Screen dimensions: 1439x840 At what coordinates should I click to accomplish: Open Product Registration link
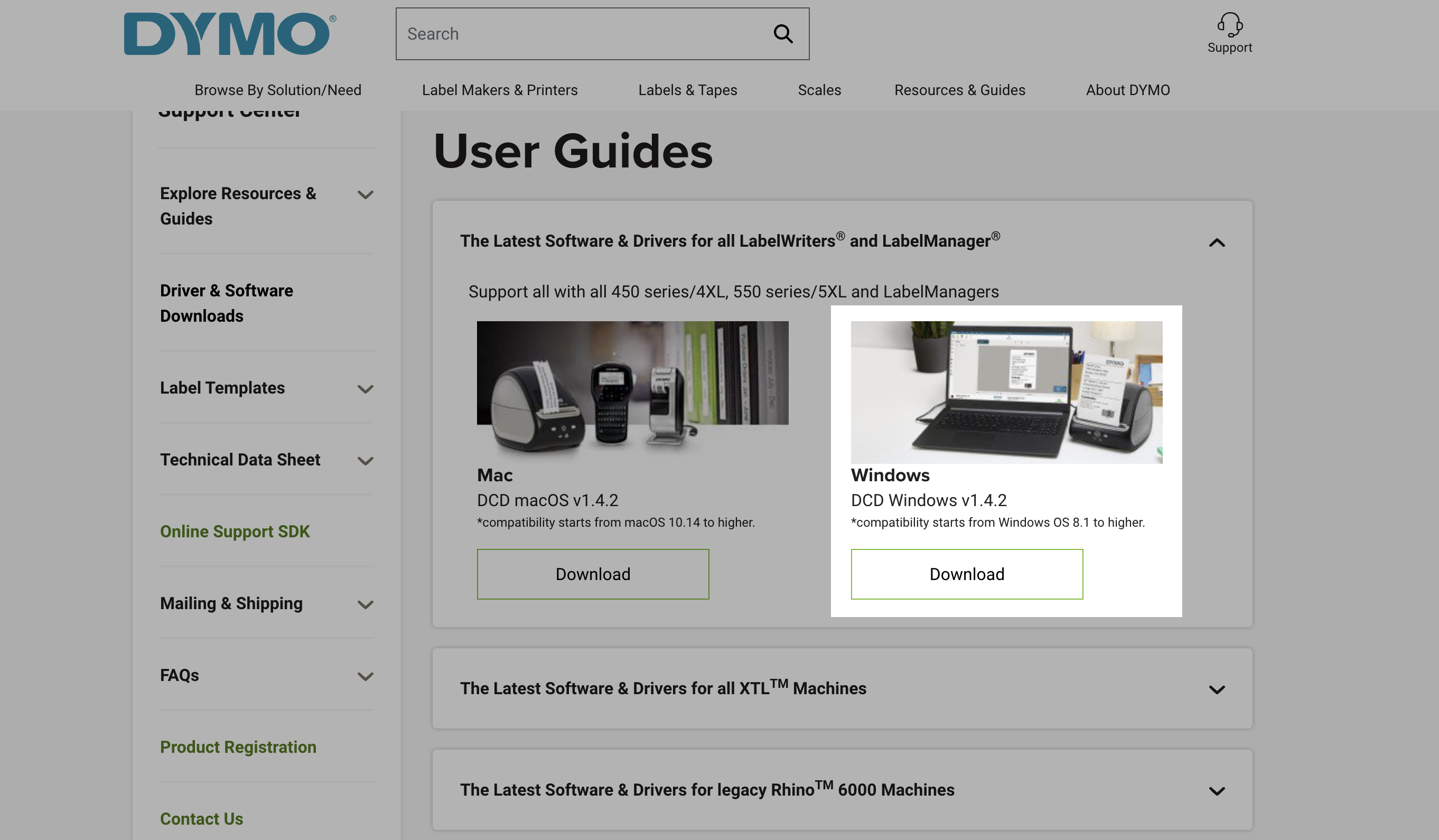[238, 747]
